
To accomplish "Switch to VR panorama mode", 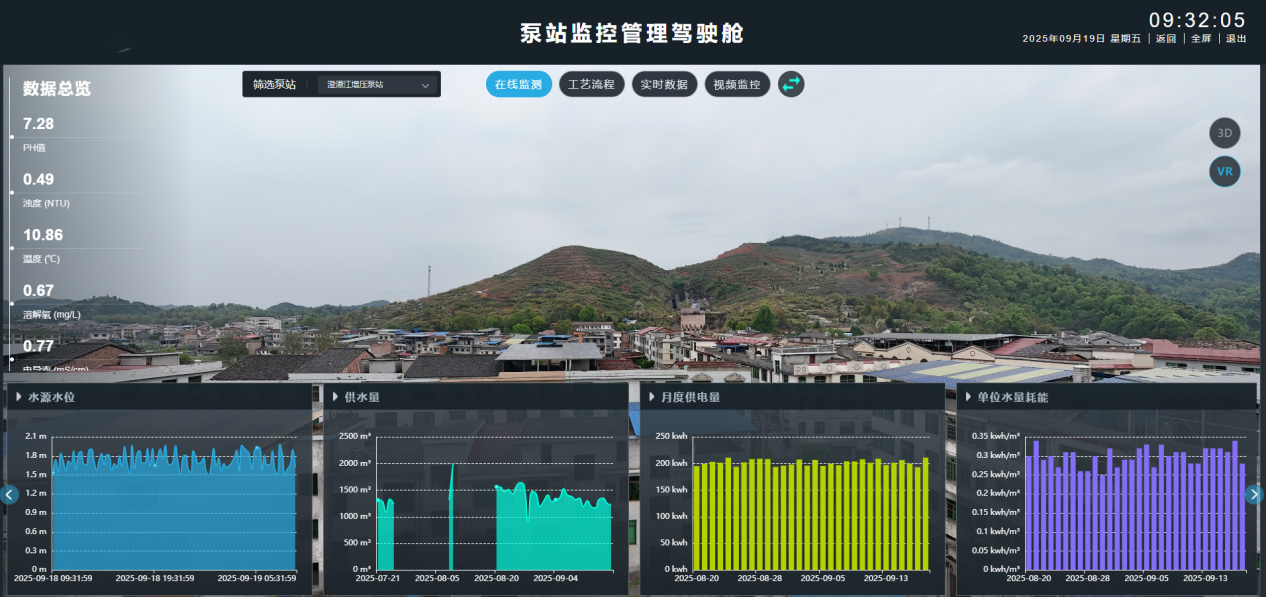I will coord(1224,172).
